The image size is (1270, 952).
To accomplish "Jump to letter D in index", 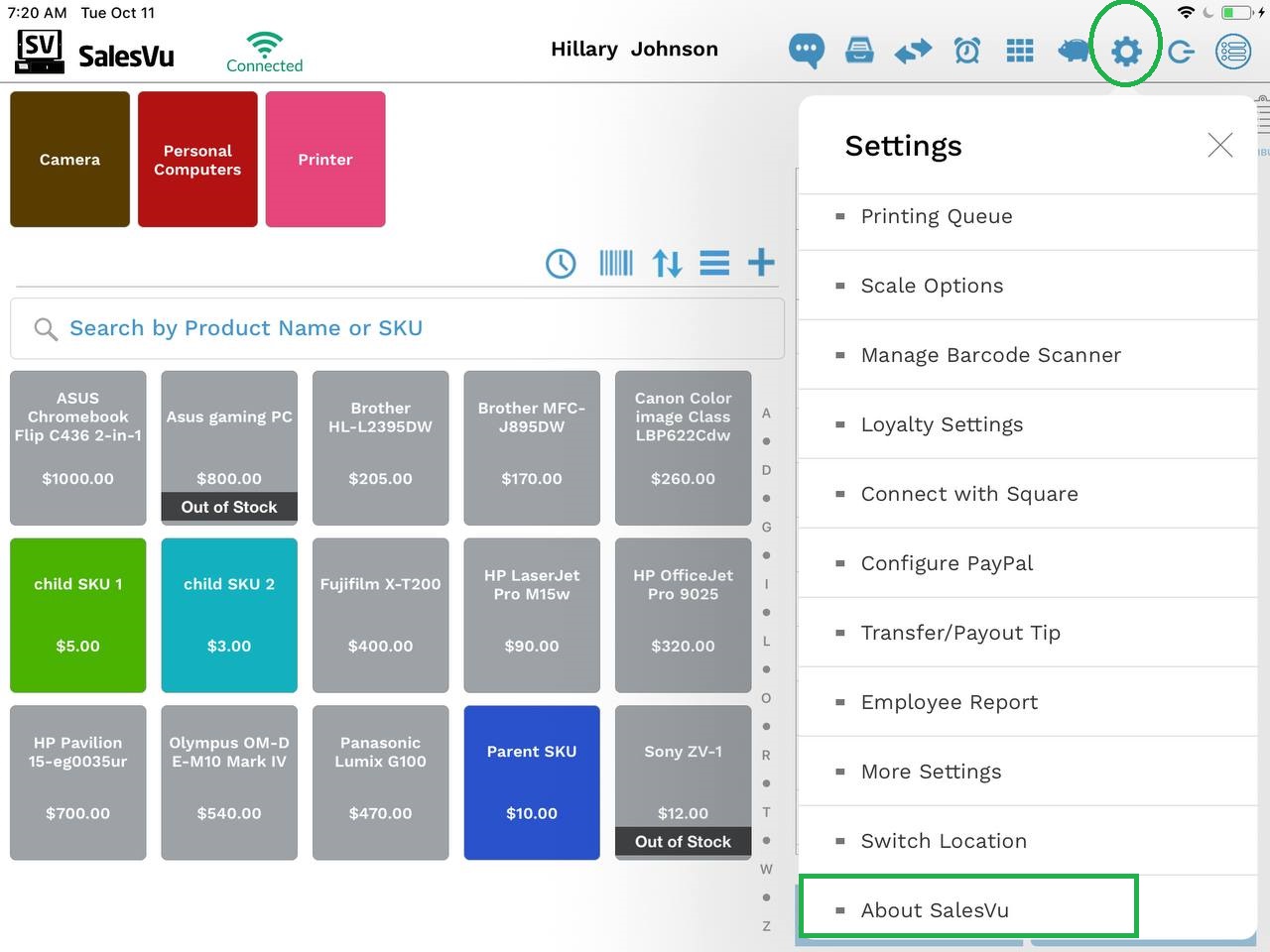I will click(x=766, y=470).
